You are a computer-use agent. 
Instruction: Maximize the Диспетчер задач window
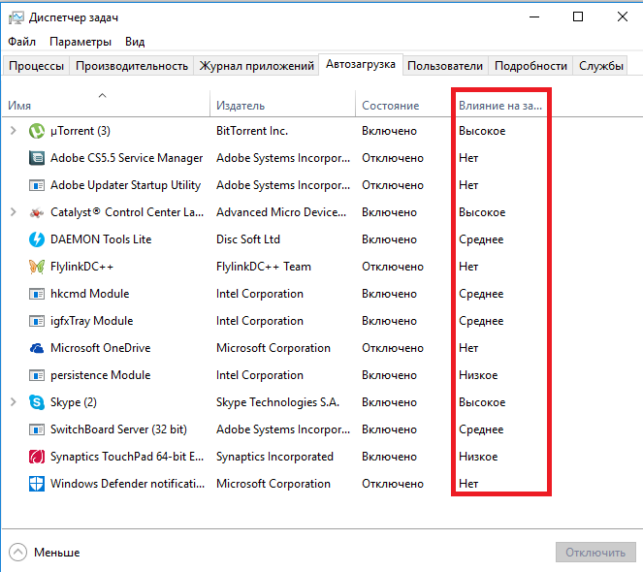(578, 17)
